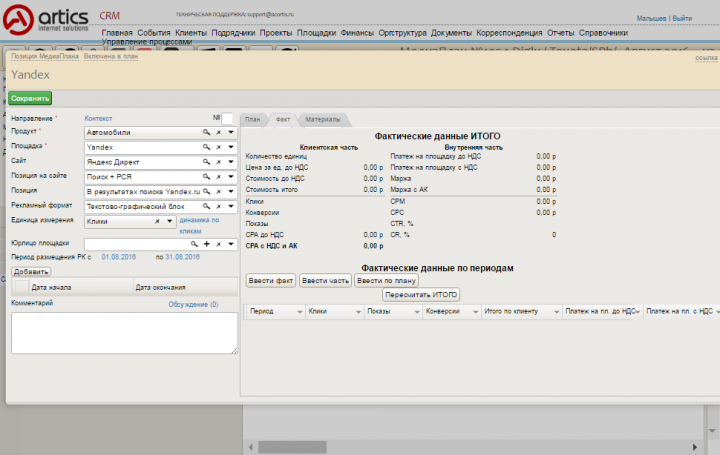Open the Клиенты menu

pyautogui.click(x=191, y=33)
